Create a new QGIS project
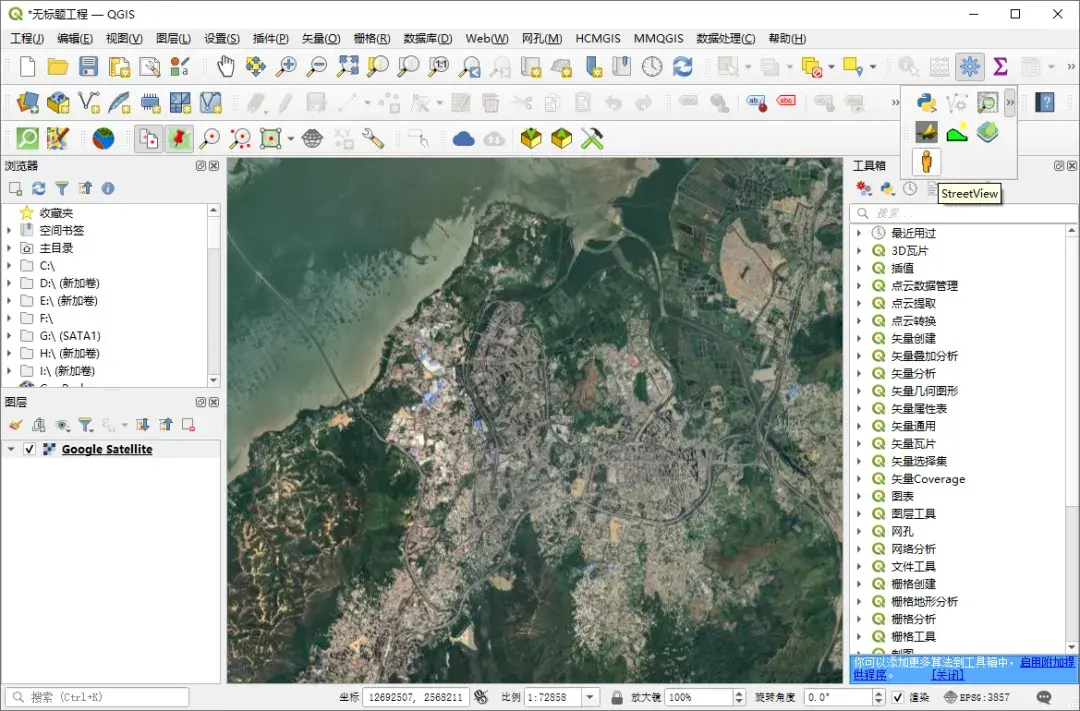1080x711 pixels. coord(25,68)
